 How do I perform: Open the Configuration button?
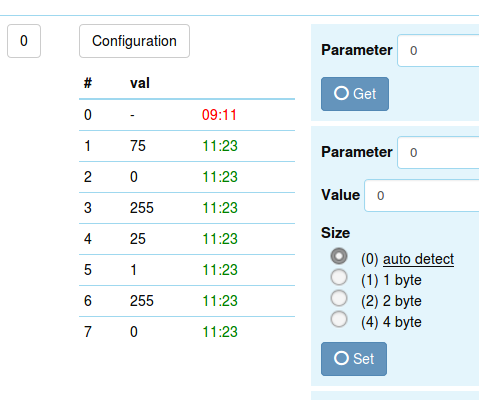[134, 41]
